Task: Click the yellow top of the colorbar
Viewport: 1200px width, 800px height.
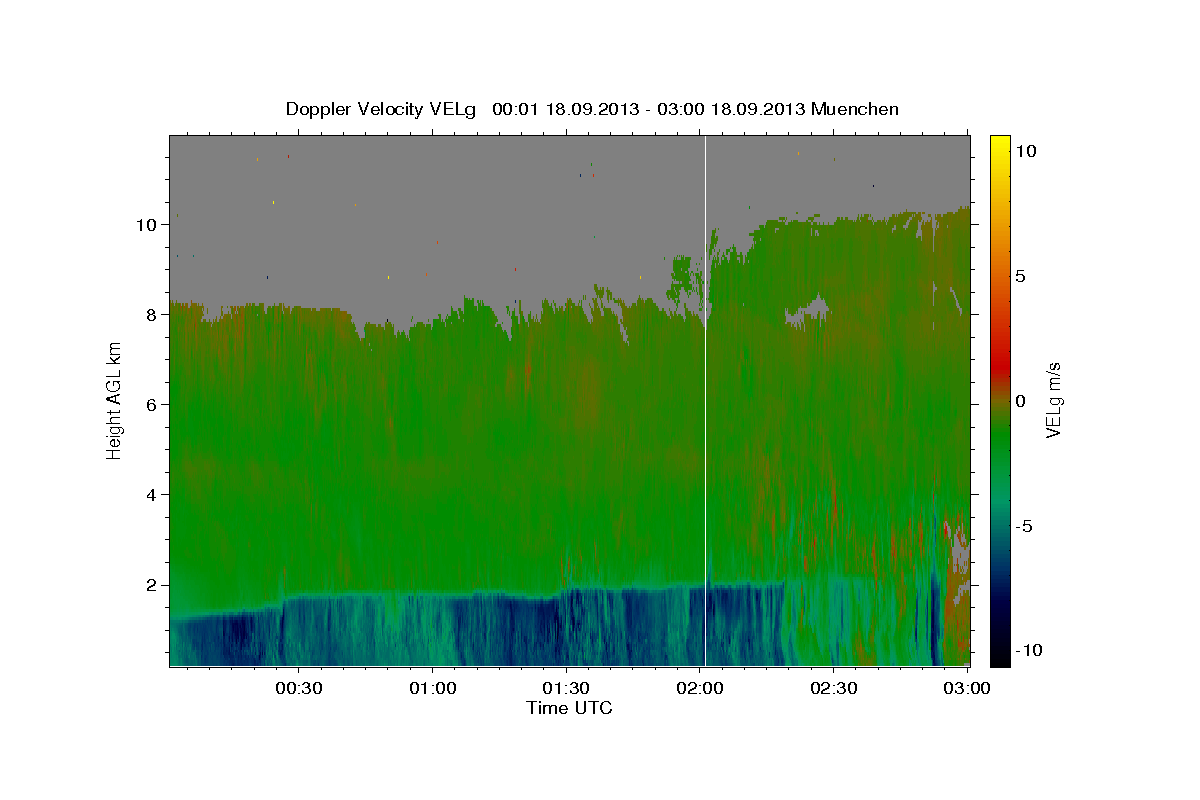Action: pos(999,145)
